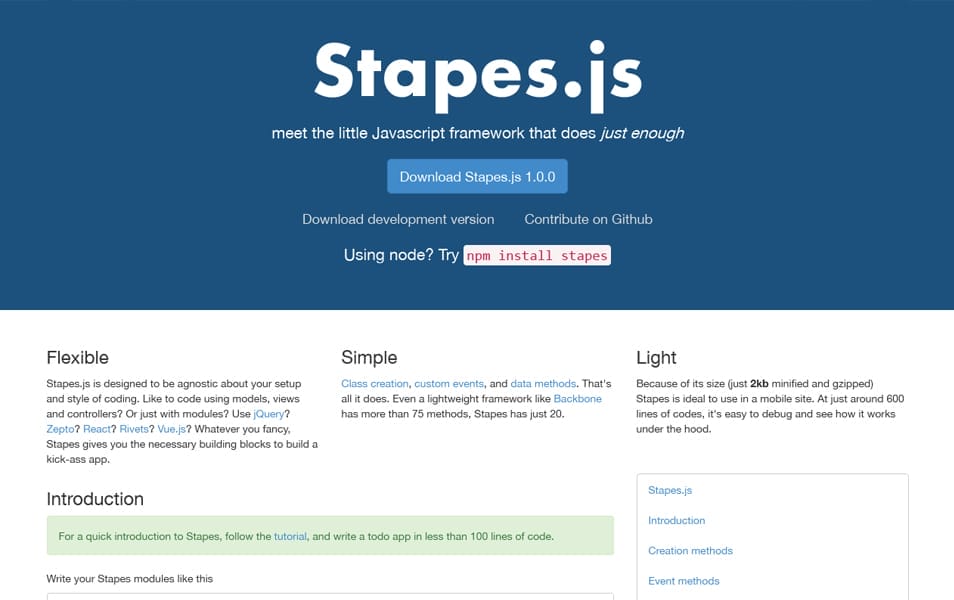The image size is (954, 600).
Task: Open the Class creation documentation link
Action: click(x=374, y=383)
